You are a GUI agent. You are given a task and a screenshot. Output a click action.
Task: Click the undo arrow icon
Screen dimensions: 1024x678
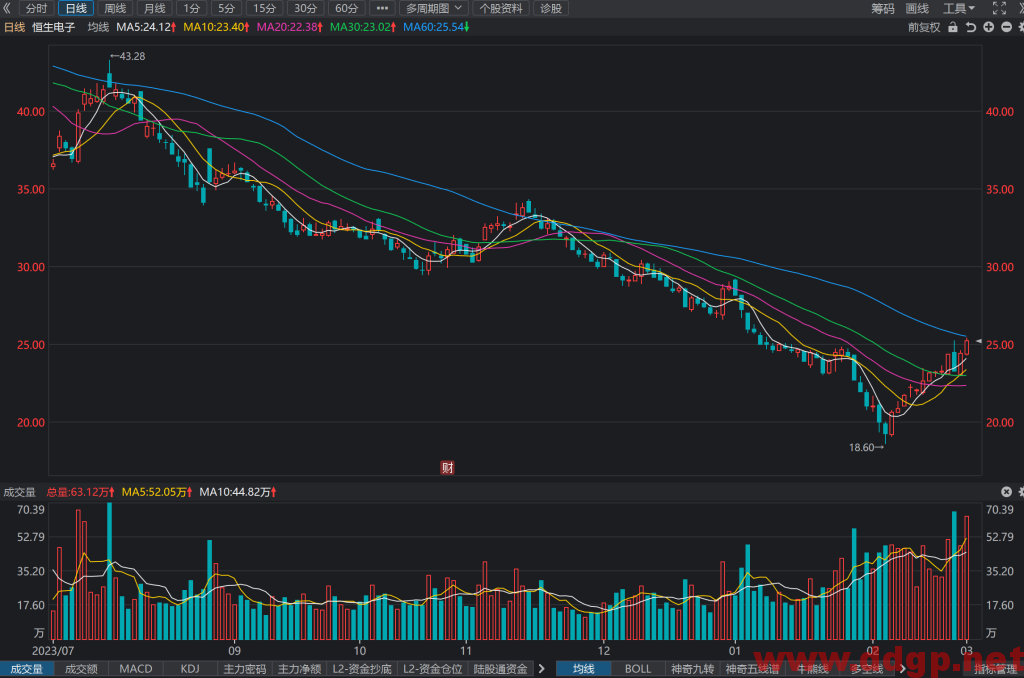(971, 27)
